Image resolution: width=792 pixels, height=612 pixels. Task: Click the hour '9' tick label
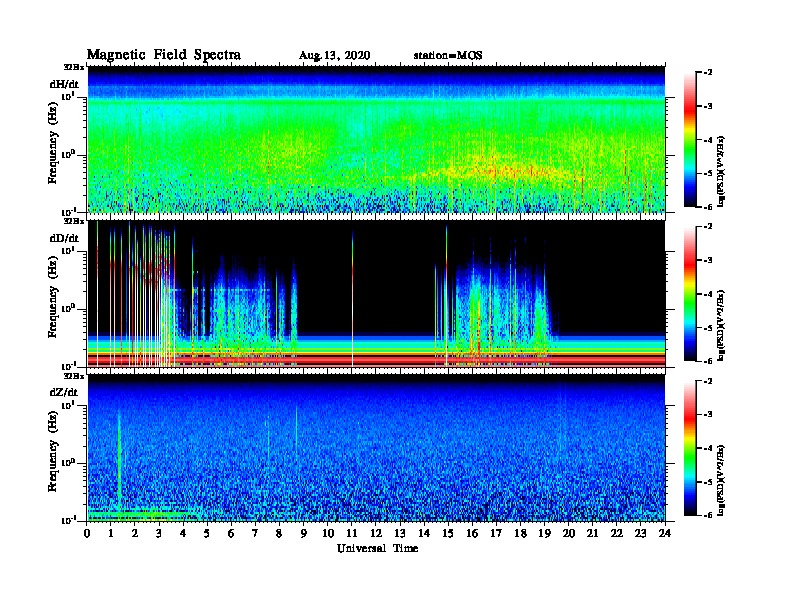304,533
